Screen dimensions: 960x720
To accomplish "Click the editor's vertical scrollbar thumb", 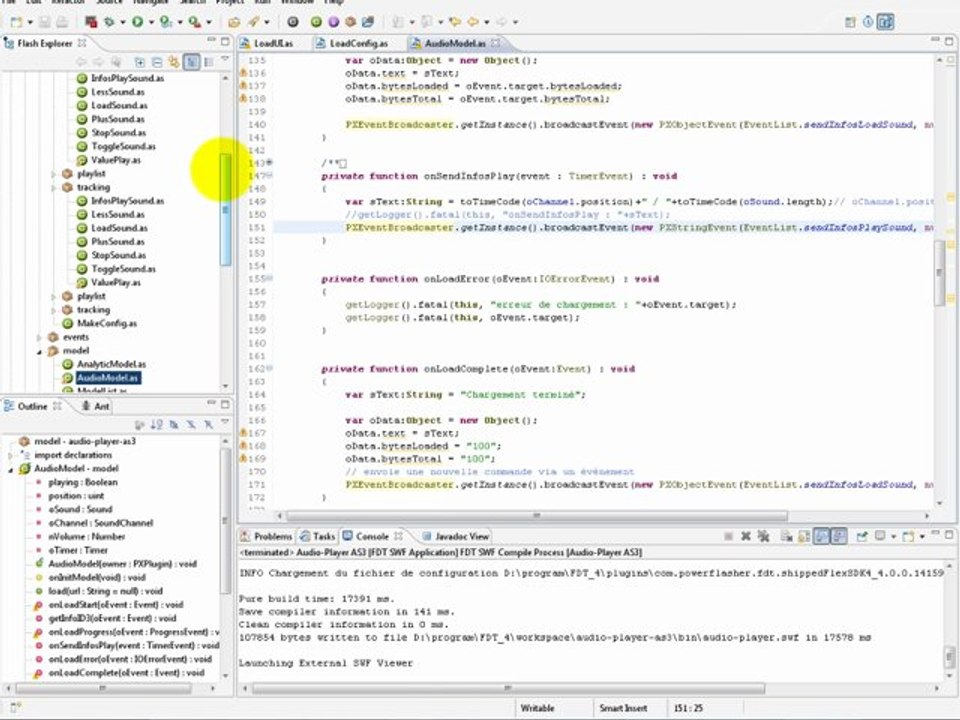I will click(x=939, y=273).
